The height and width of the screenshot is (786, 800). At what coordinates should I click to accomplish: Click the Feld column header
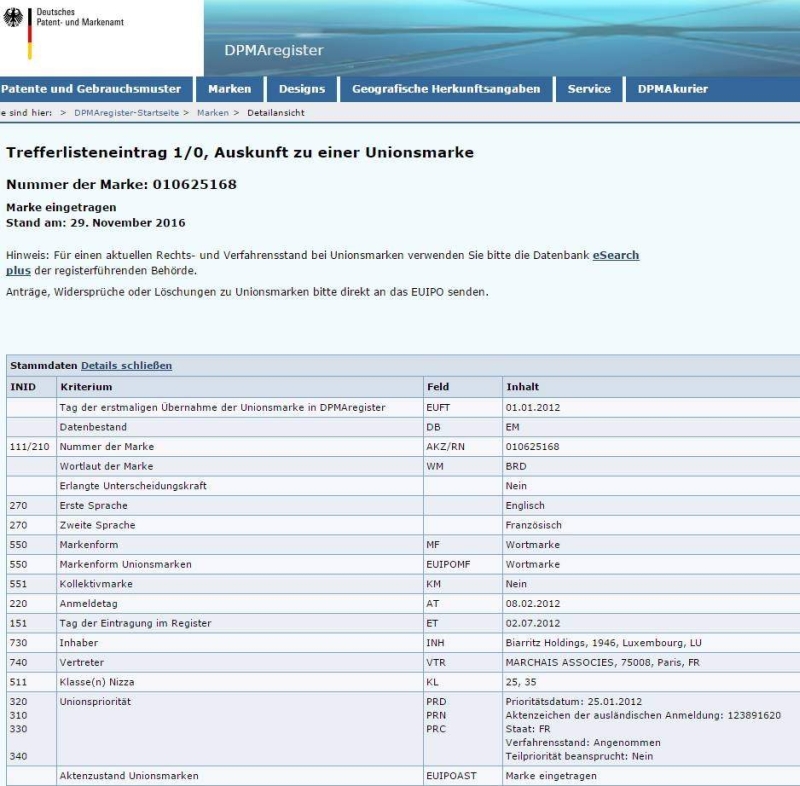[x=438, y=386]
